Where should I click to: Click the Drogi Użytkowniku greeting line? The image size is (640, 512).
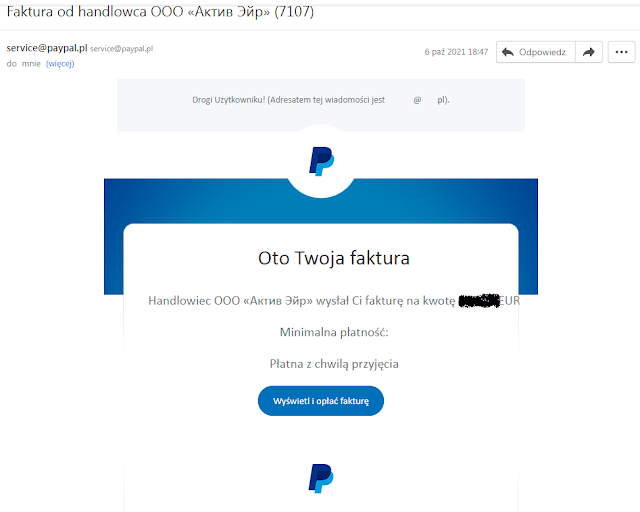click(321, 100)
